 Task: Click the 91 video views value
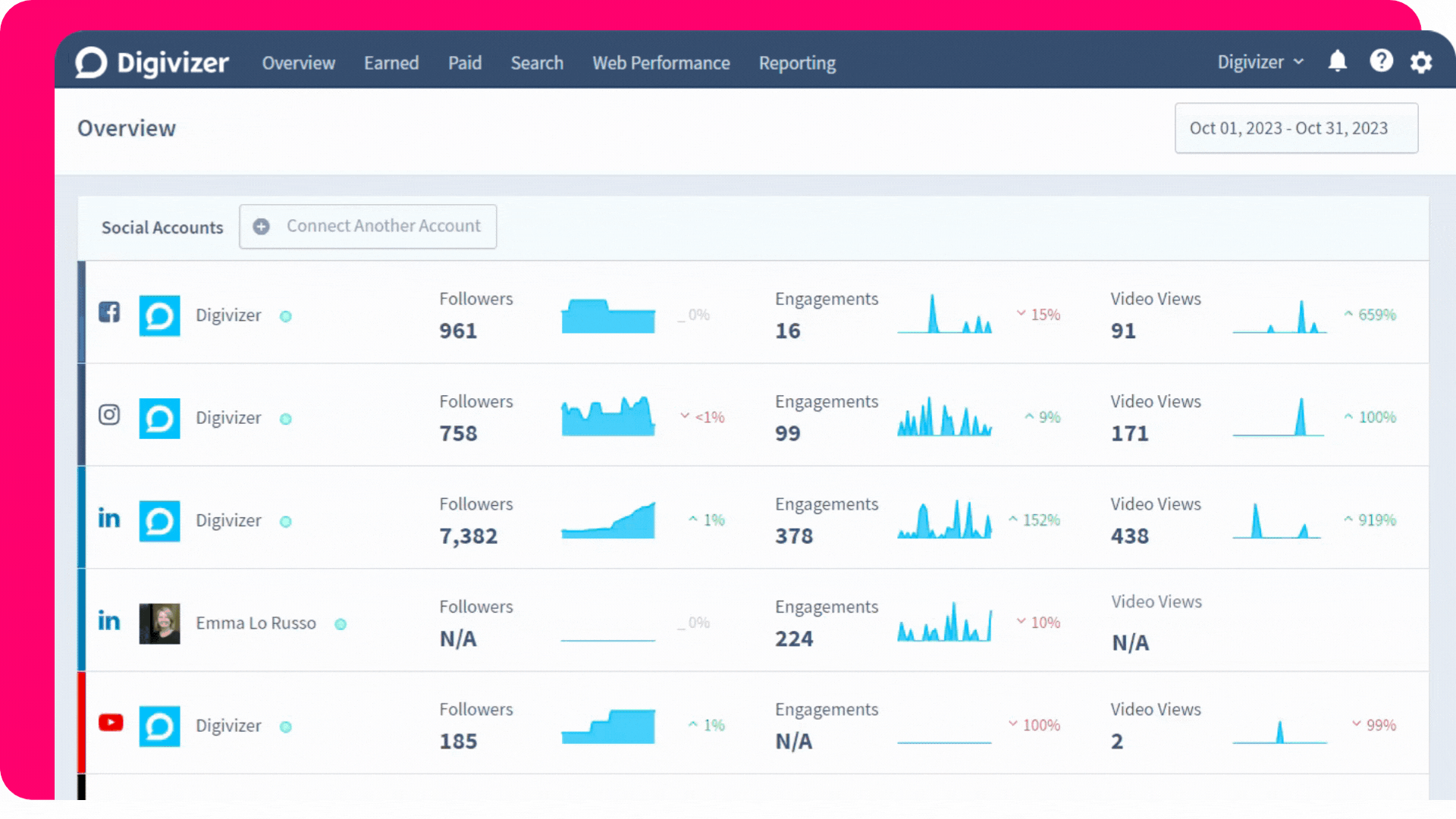(x=1123, y=331)
